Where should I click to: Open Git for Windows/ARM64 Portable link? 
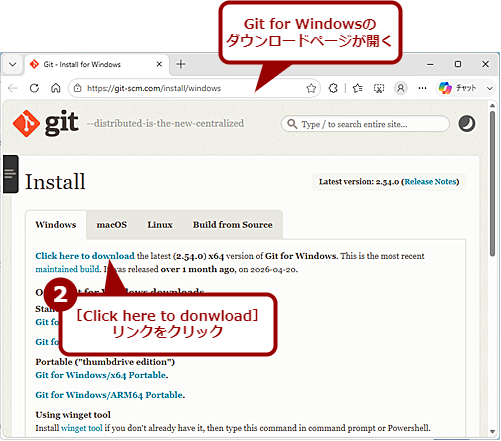(109, 395)
